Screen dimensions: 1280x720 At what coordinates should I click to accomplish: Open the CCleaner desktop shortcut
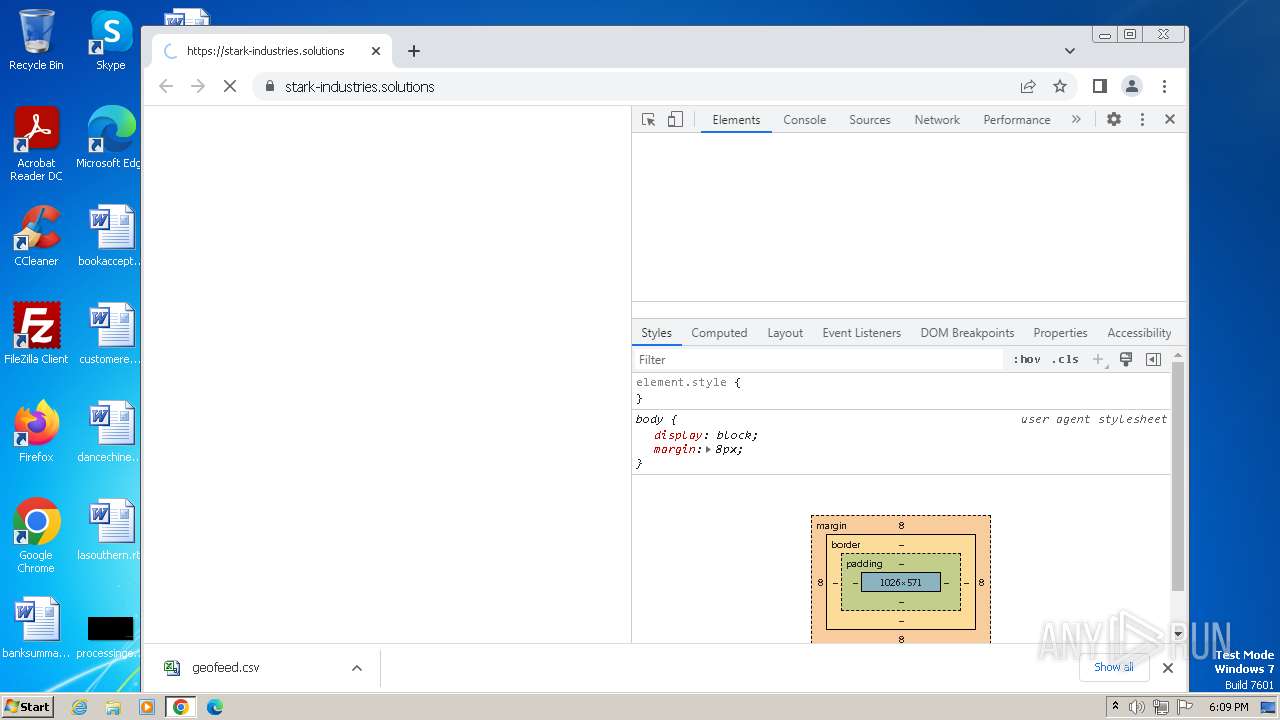click(x=36, y=236)
